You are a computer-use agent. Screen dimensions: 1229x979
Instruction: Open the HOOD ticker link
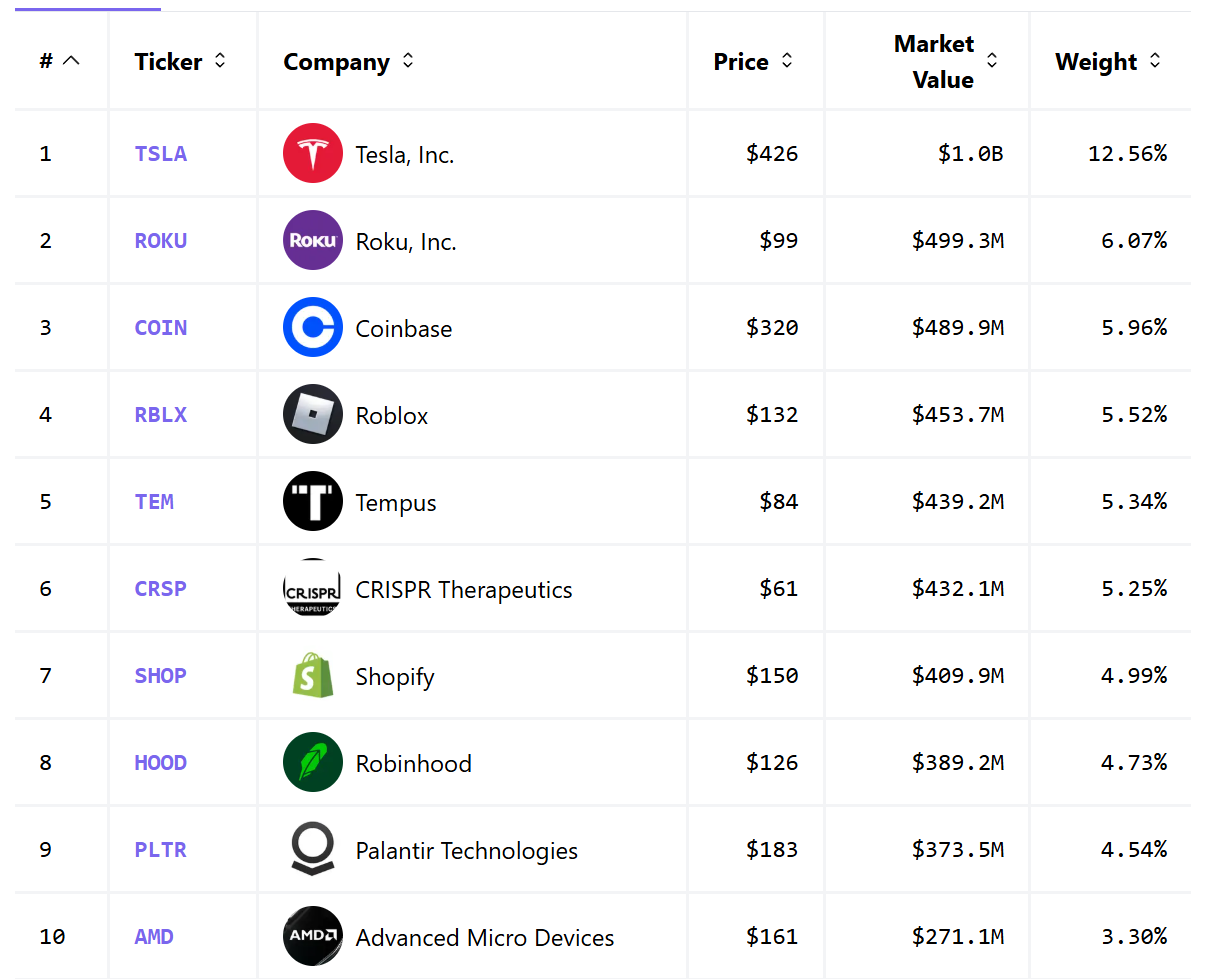pyautogui.click(x=161, y=763)
